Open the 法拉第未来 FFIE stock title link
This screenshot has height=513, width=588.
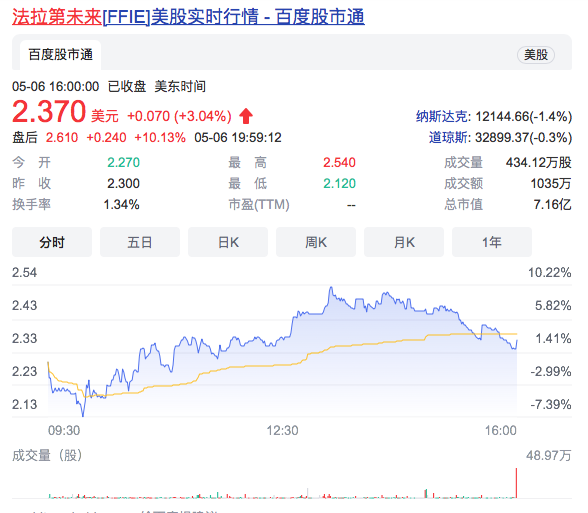188,17
